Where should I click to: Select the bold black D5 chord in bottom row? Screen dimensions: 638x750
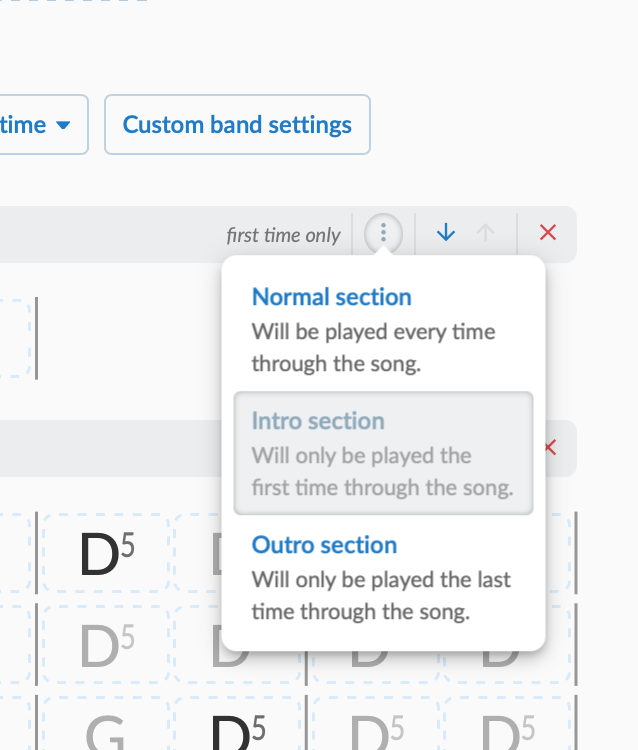tap(237, 725)
